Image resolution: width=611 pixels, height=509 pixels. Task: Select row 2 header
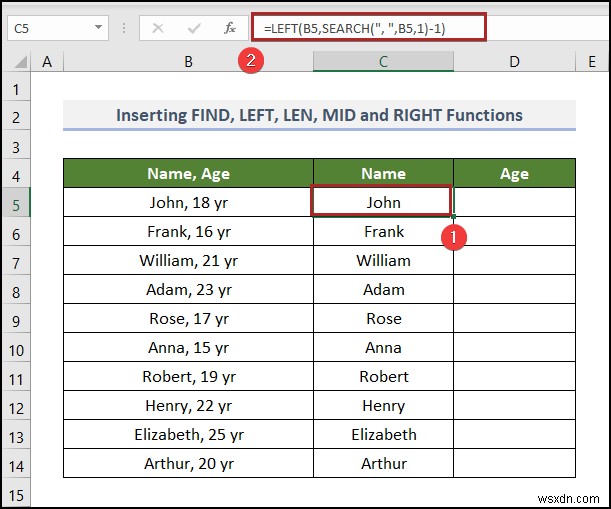(16, 117)
